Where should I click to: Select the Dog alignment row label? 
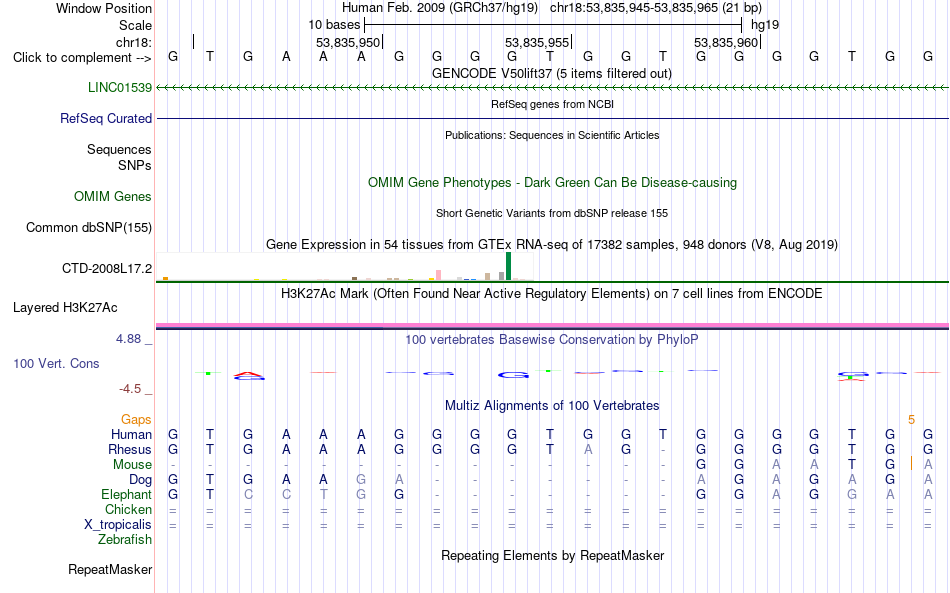coord(141,480)
